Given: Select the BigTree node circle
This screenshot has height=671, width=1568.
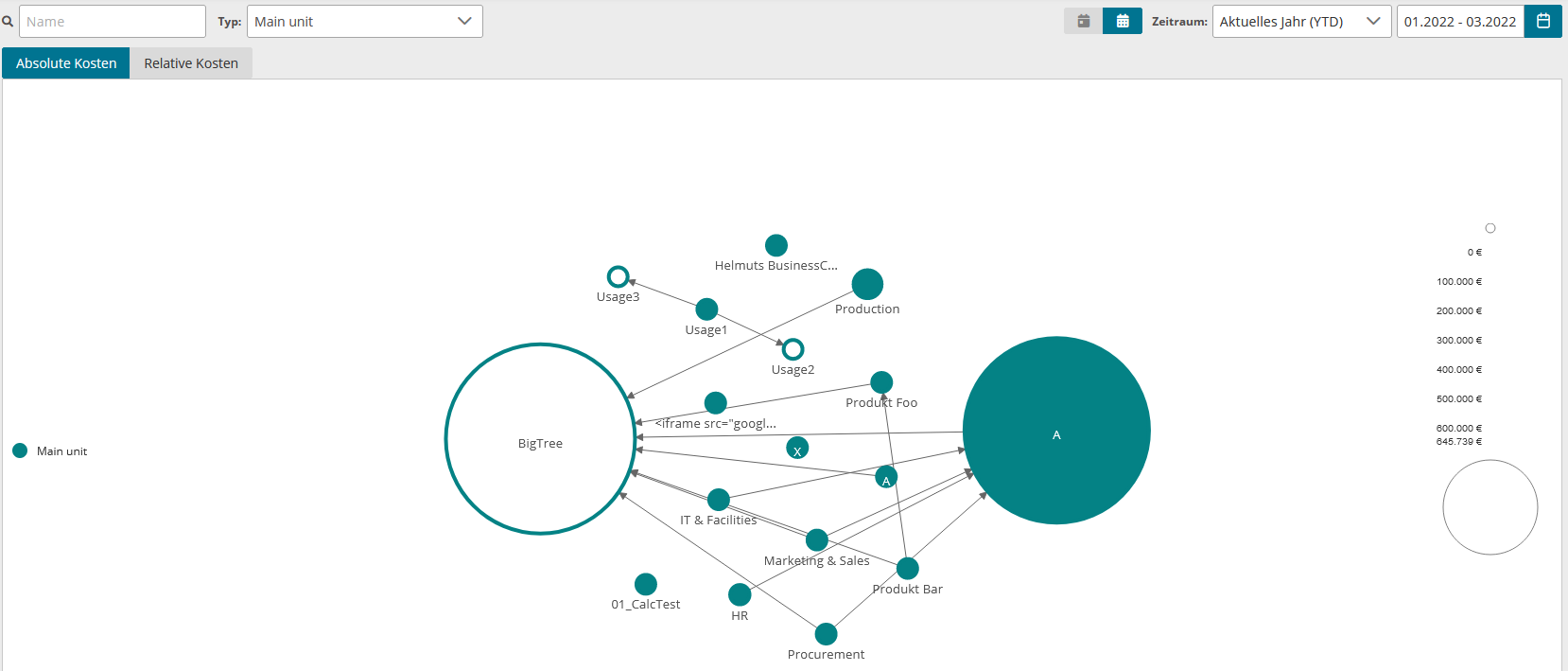Looking at the screenshot, I should click(540, 439).
